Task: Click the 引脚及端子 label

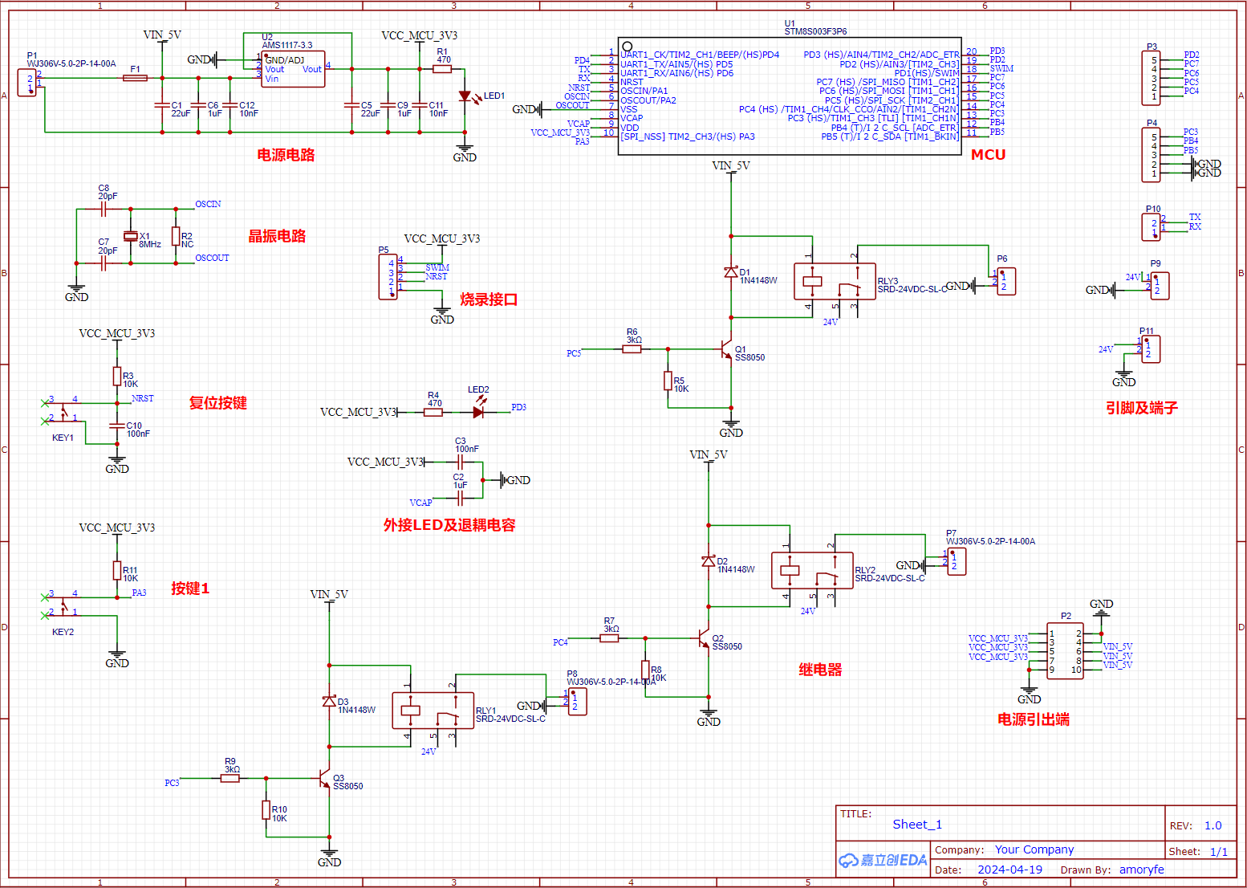Action: [1142, 408]
